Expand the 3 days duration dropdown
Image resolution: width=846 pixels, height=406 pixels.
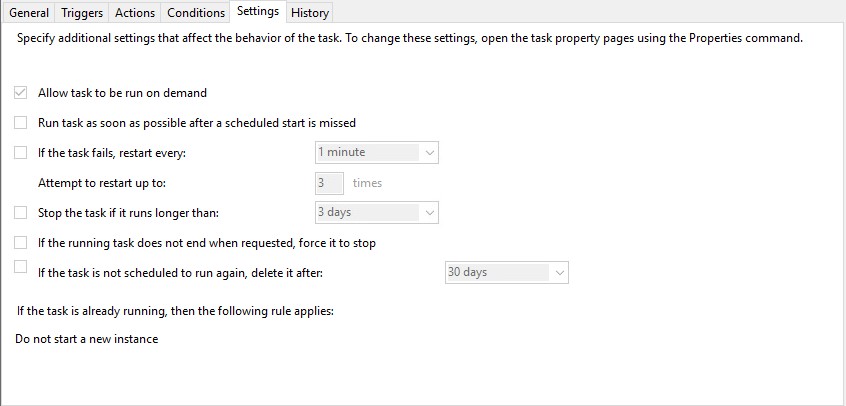pyautogui.click(x=377, y=213)
